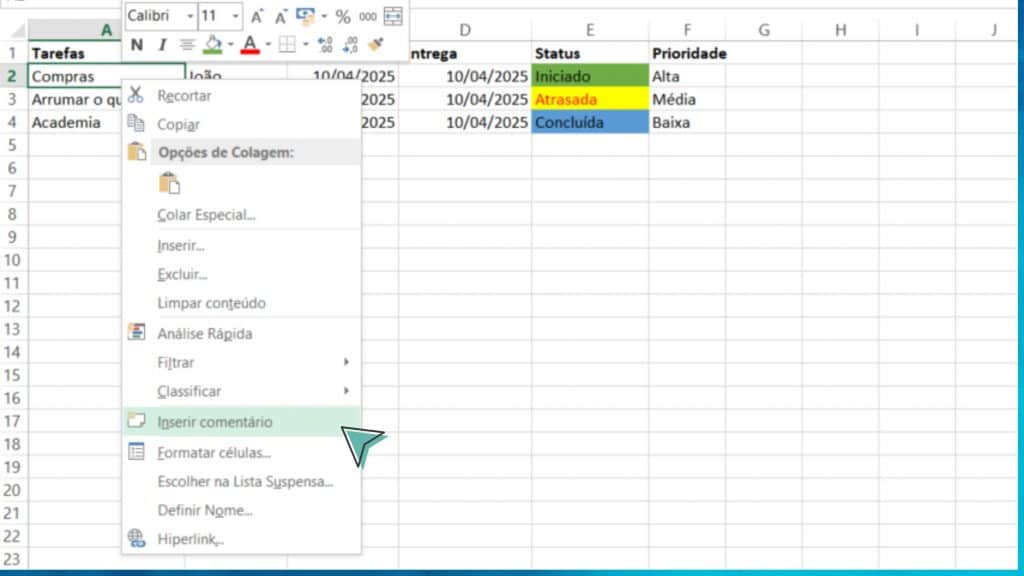Click the increase font size icon
The image size is (1024, 576).
point(257,16)
